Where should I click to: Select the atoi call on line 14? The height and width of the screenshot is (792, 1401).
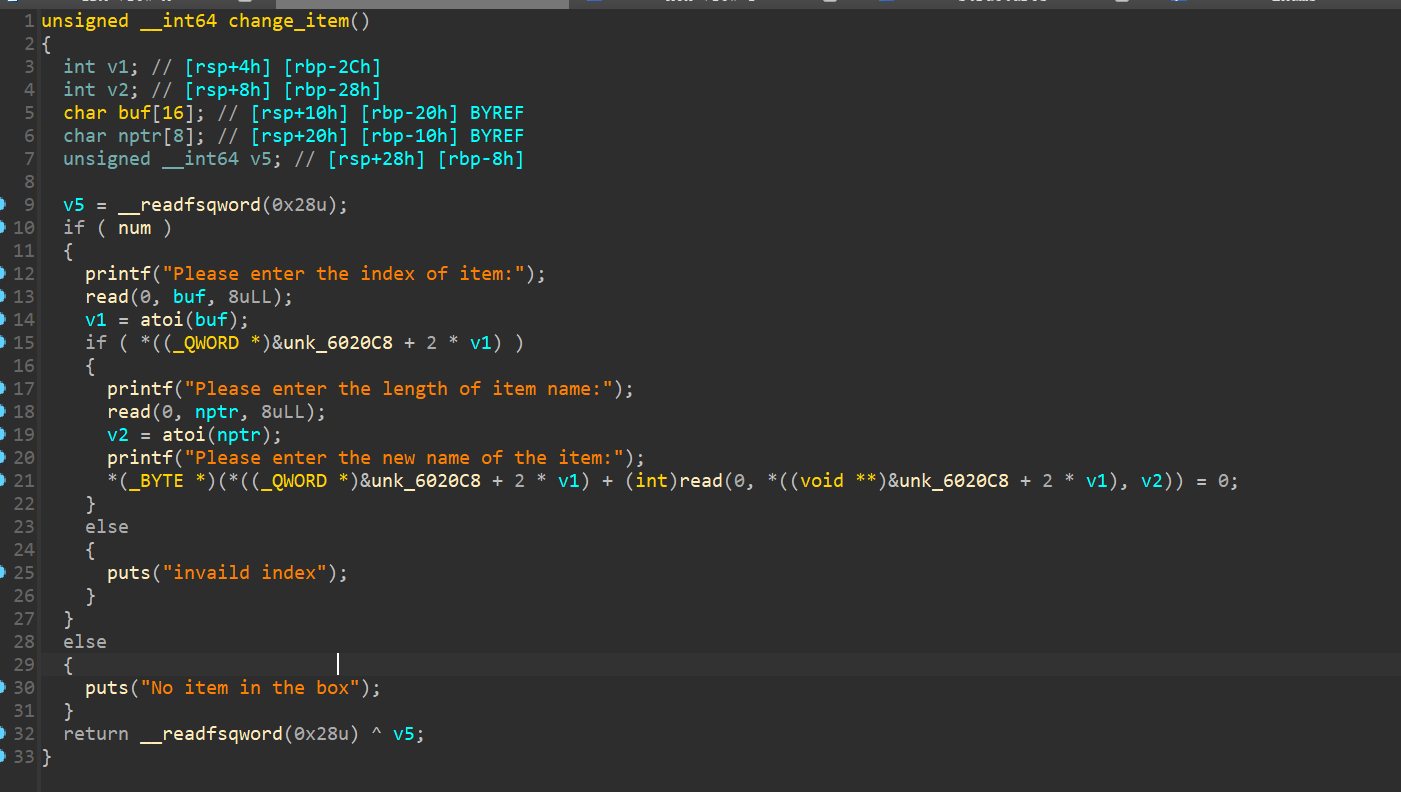[x=161, y=320]
